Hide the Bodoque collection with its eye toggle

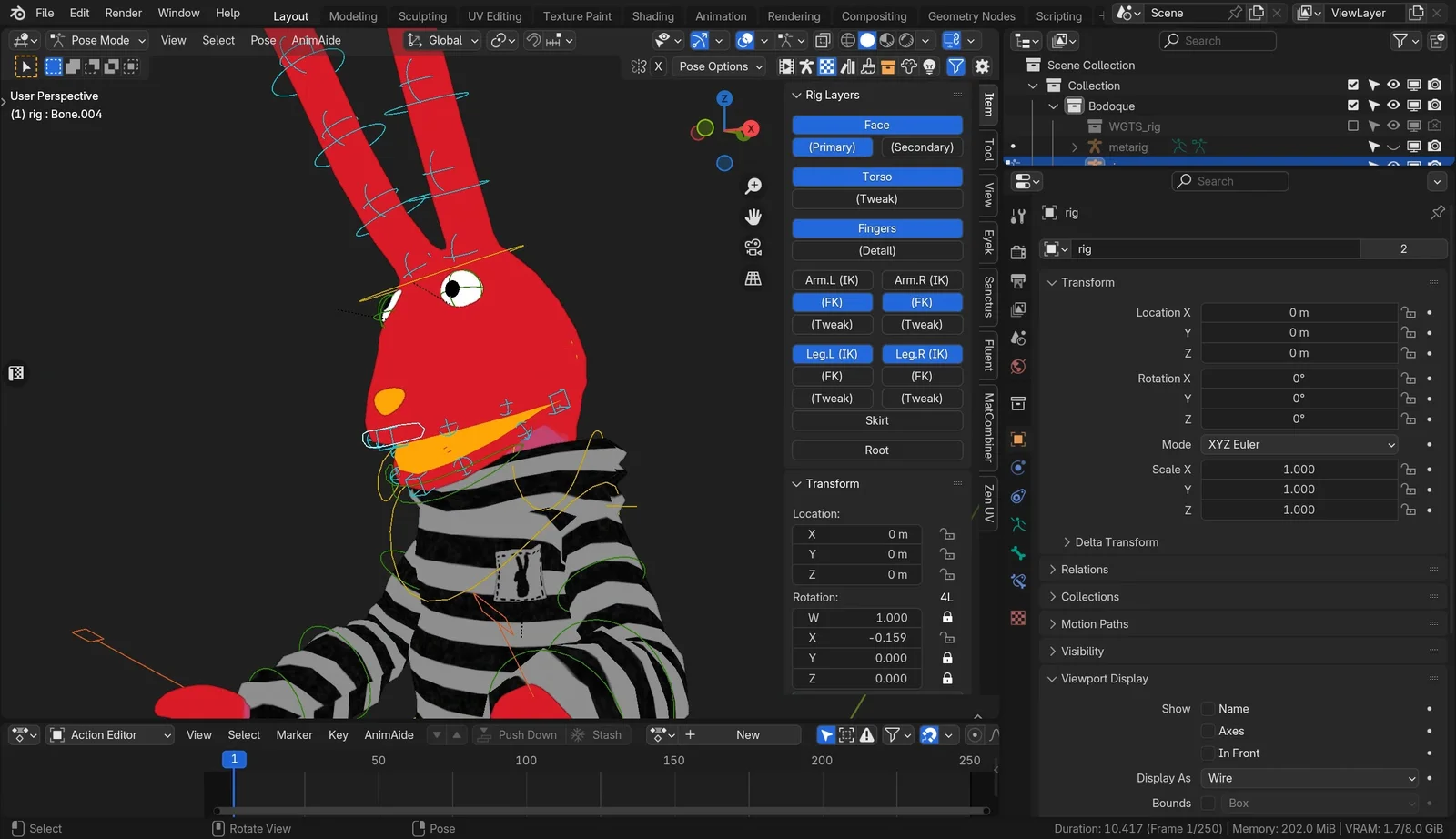1392,106
